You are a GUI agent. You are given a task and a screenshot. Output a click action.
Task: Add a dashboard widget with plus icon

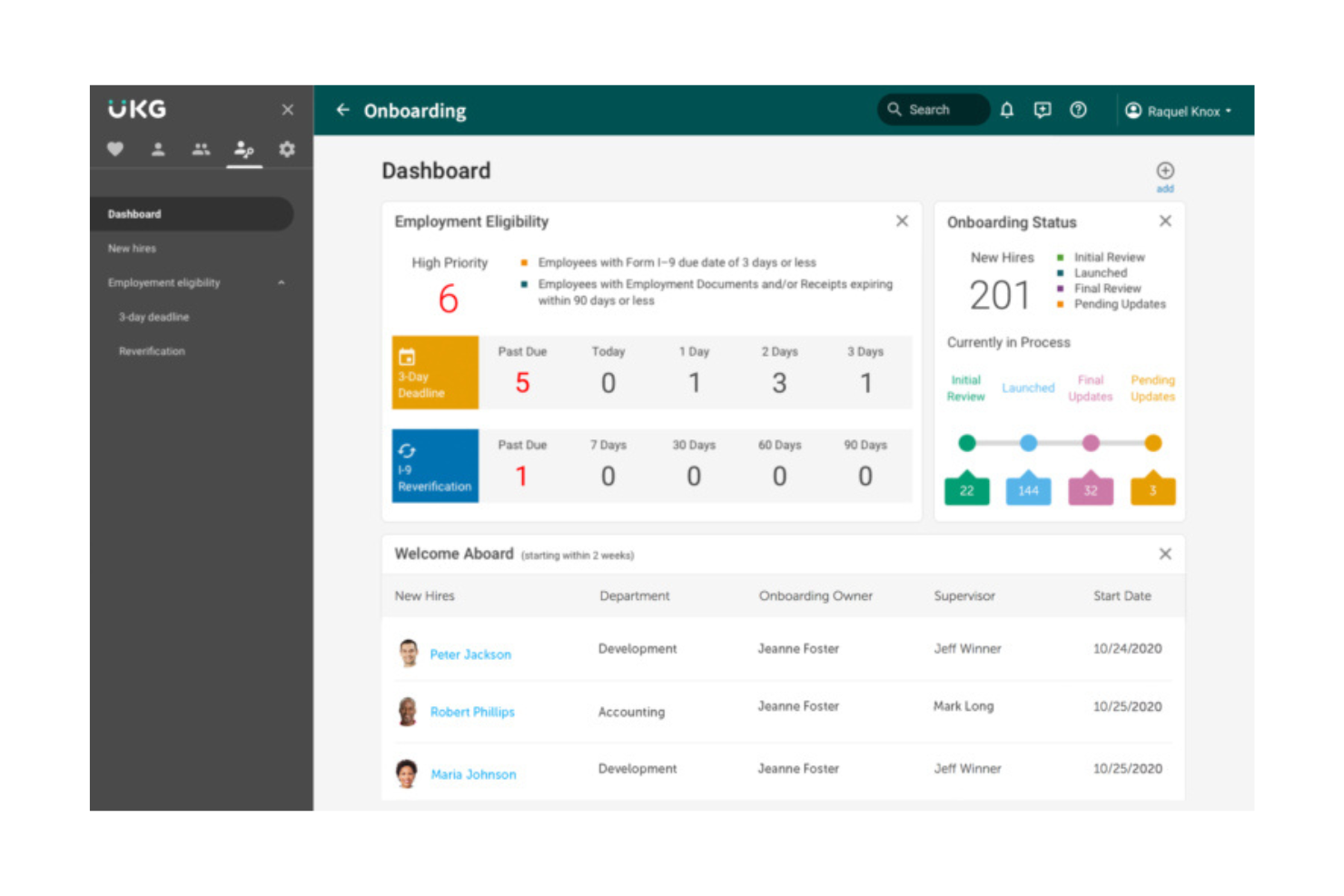[1165, 172]
